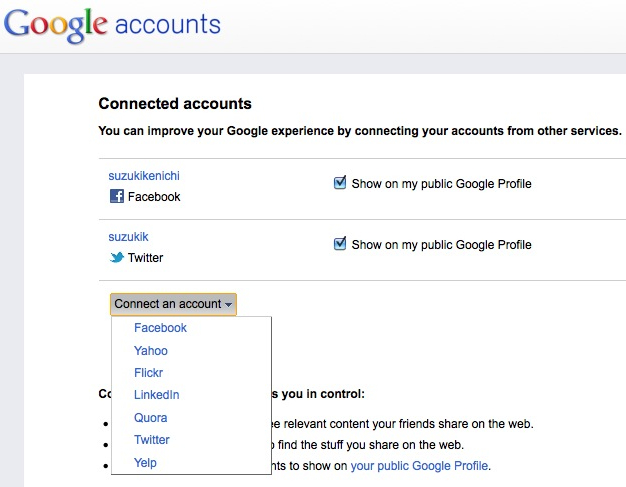This screenshot has height=487, width=626.
Task: Click the Connect an account arrow
Action: pyautogui.click(x=228, y=305)
